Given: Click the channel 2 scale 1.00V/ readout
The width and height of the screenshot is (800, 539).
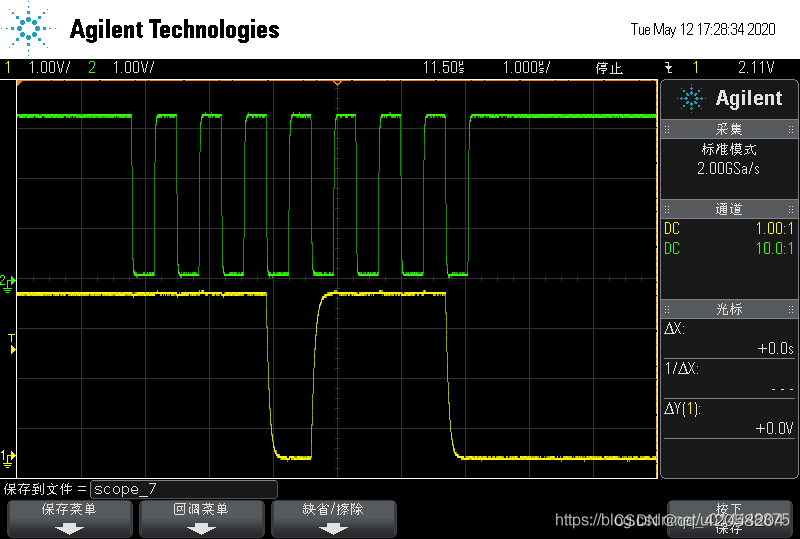Looking at the screenshot, I should pos(133,67).
